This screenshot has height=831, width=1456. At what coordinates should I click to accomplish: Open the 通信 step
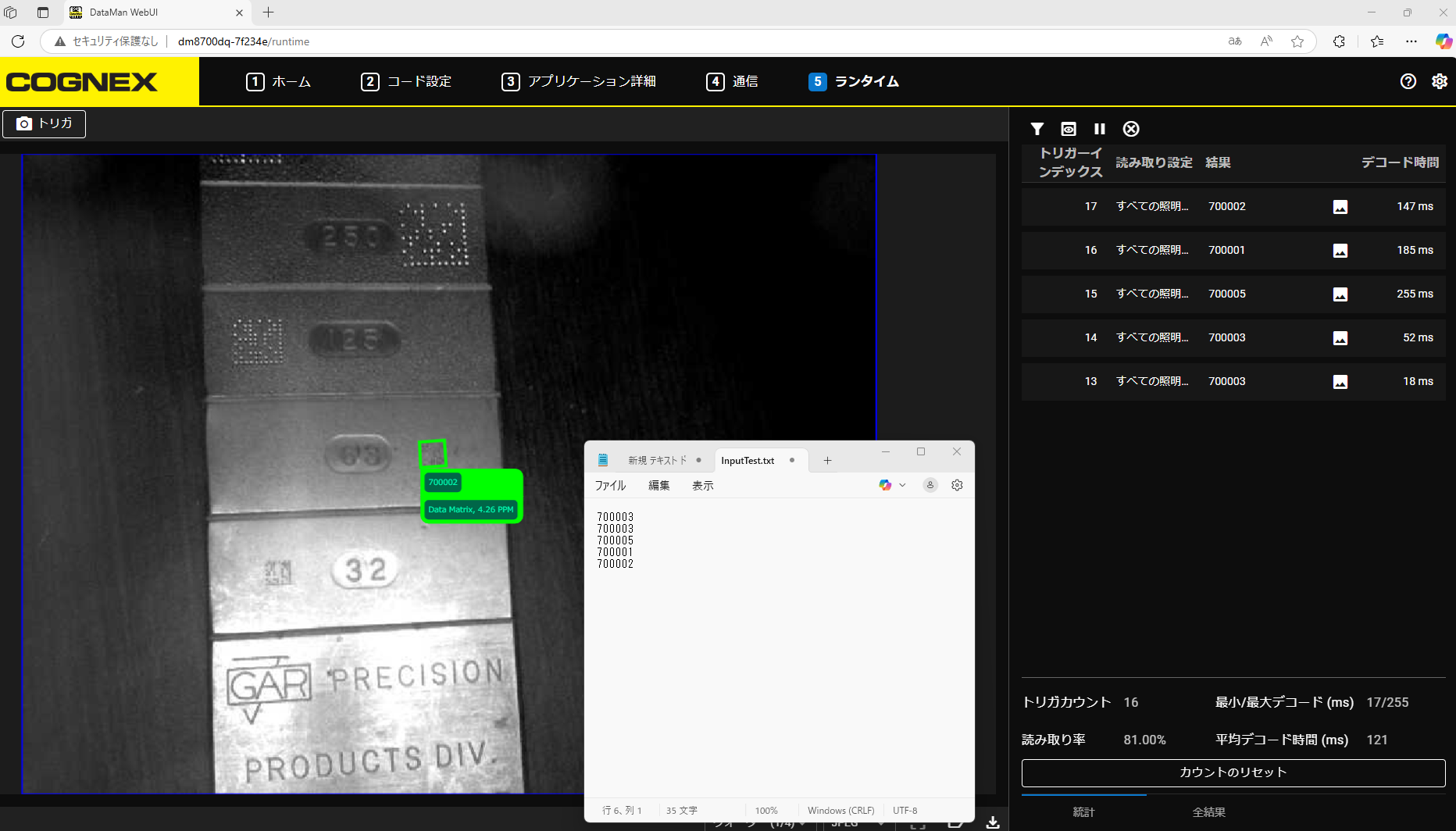coord(732,81)
